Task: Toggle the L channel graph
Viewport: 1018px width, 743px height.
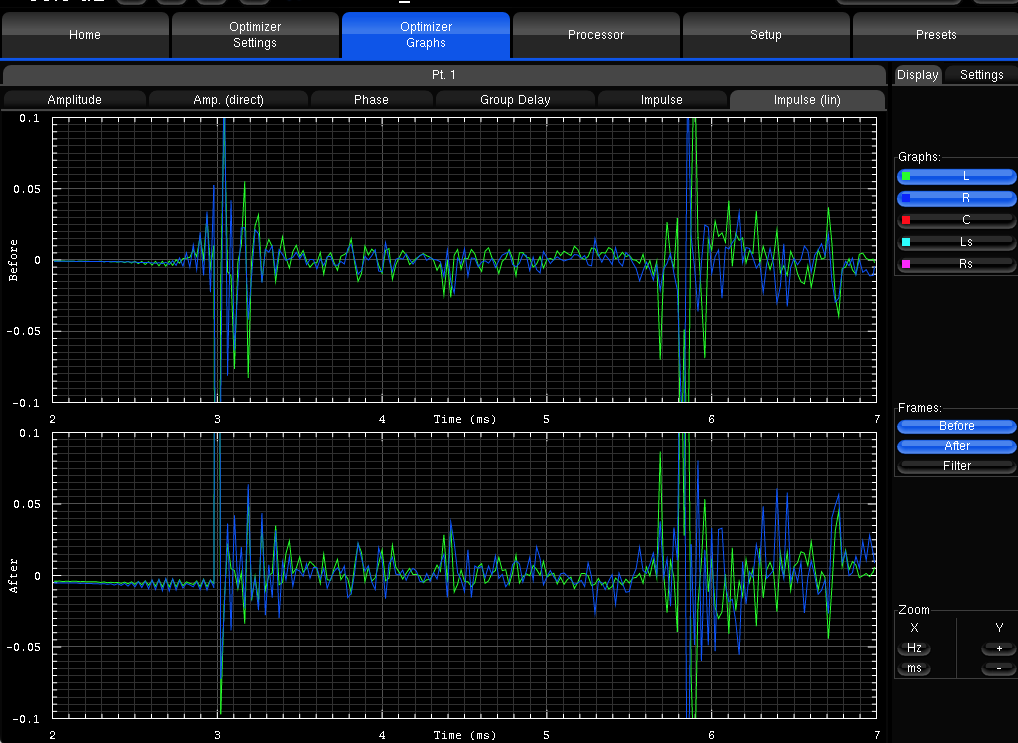Action: [957, 176]
